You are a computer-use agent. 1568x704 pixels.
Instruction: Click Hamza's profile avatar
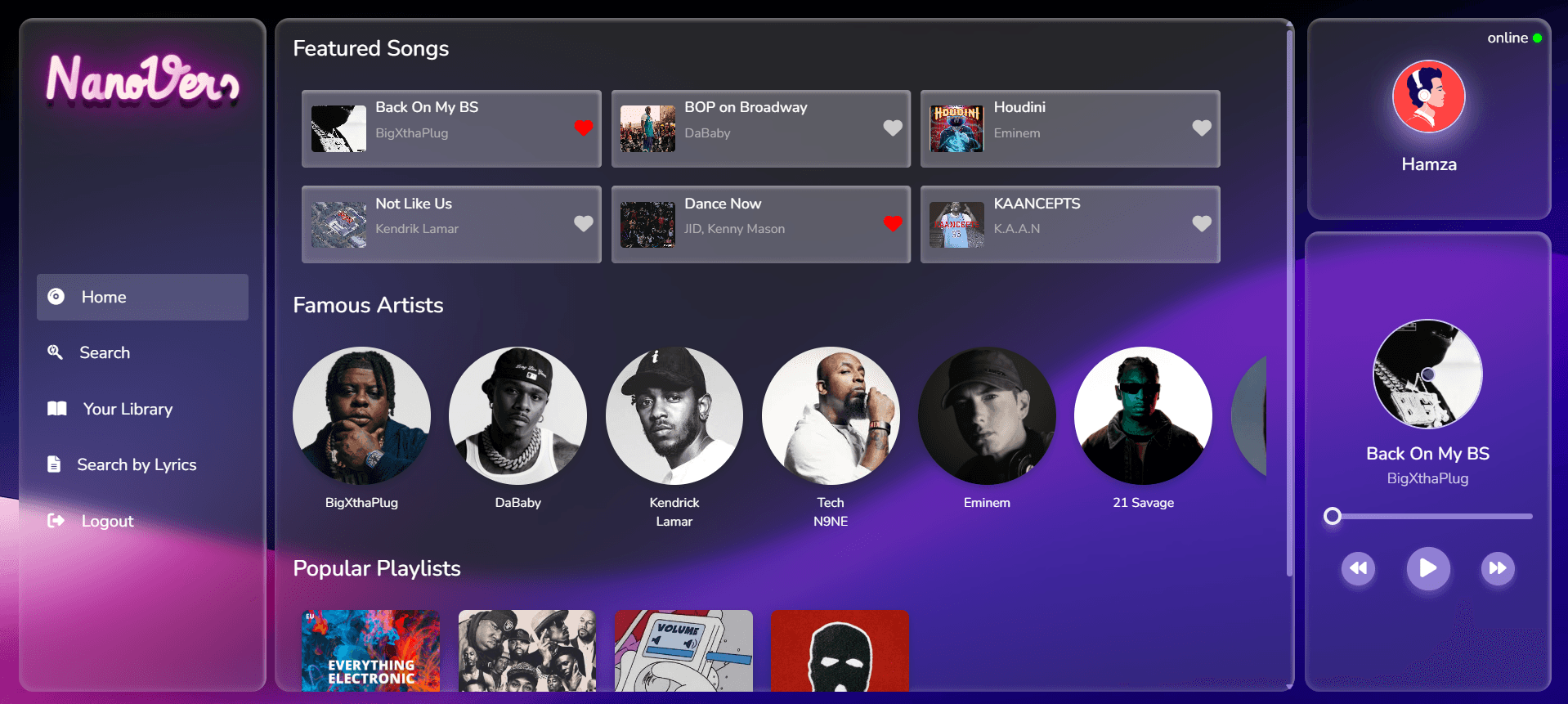(x=1428, y=96)
